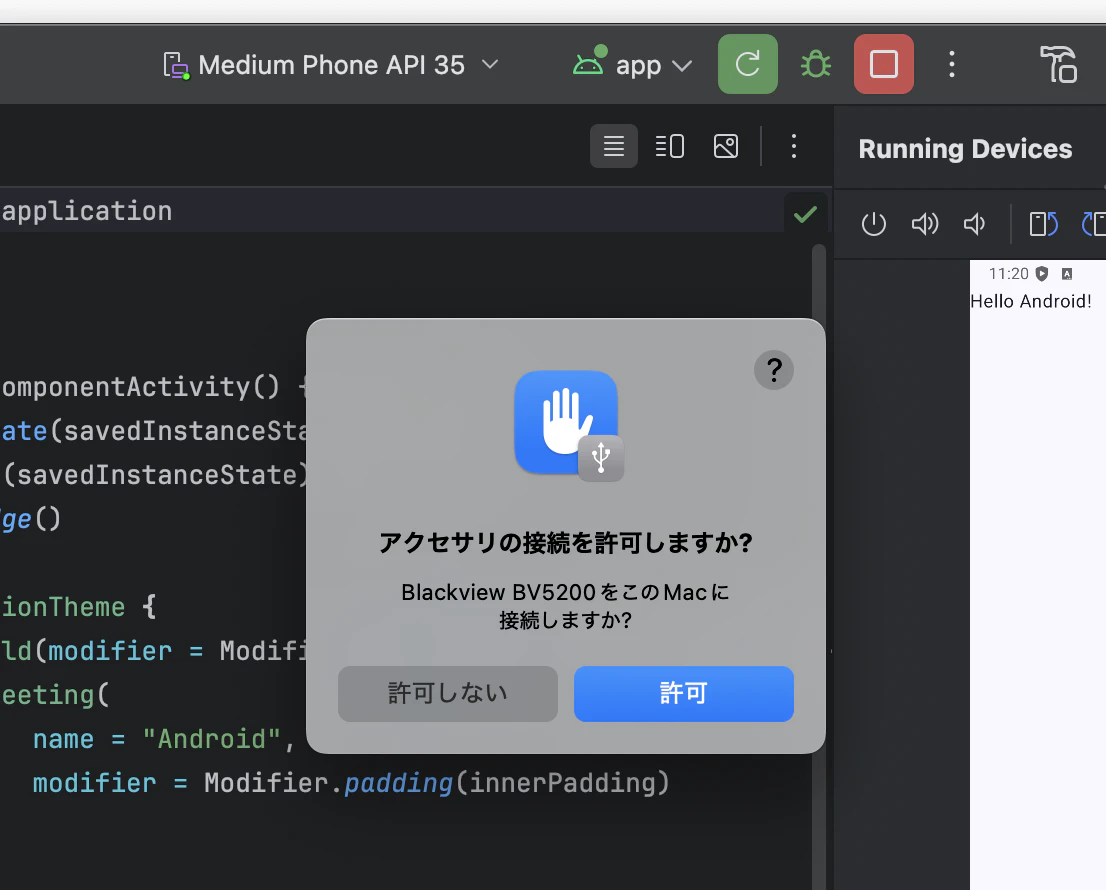
Task: Click the "Android" string in the code
Action: click(212, 739)
